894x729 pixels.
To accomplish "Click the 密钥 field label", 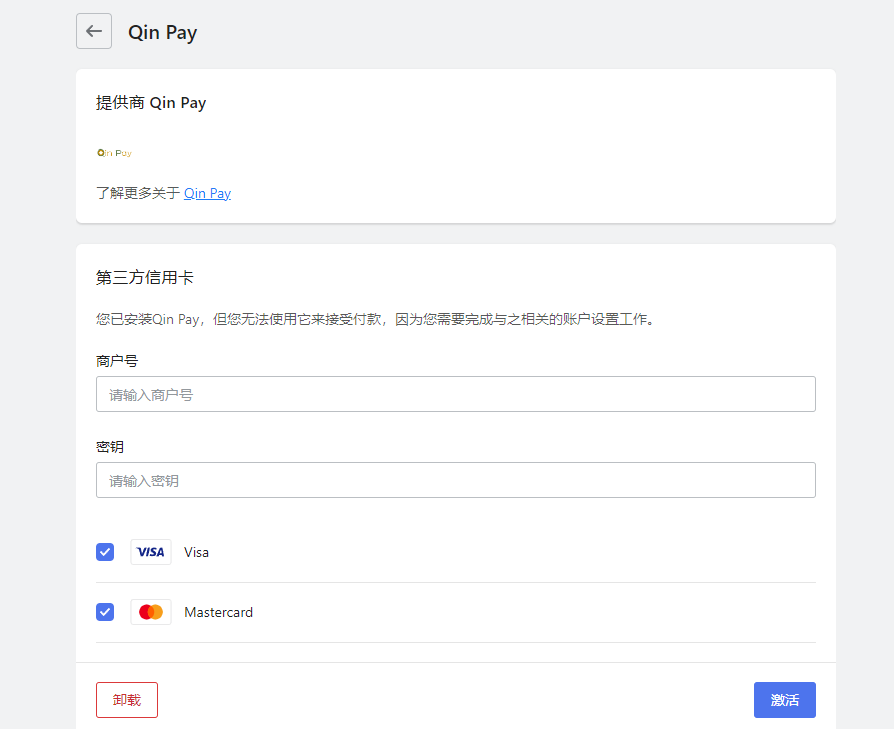I will 110,447.
